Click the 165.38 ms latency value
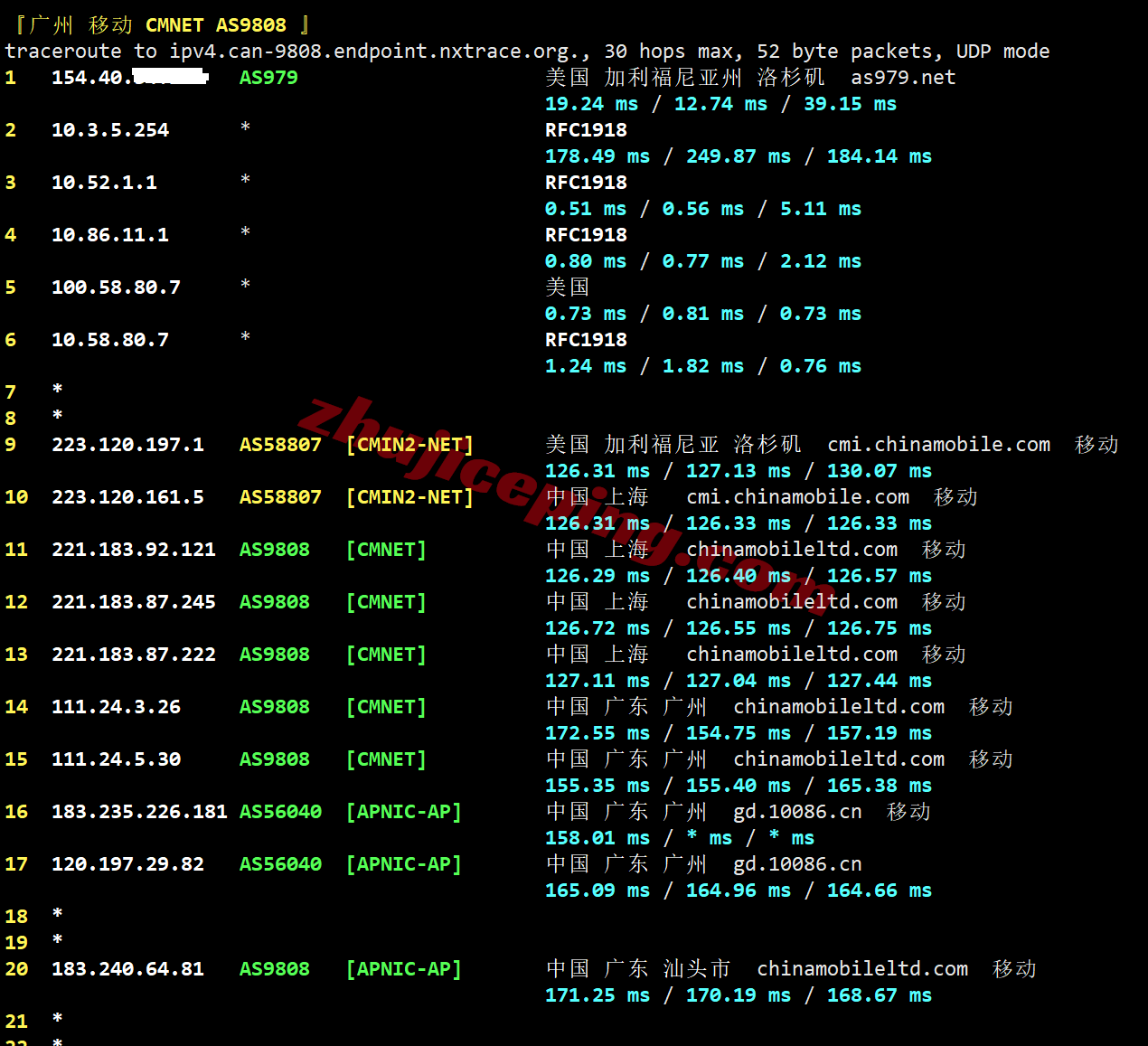1148x1046 pixels. (880, 786)
